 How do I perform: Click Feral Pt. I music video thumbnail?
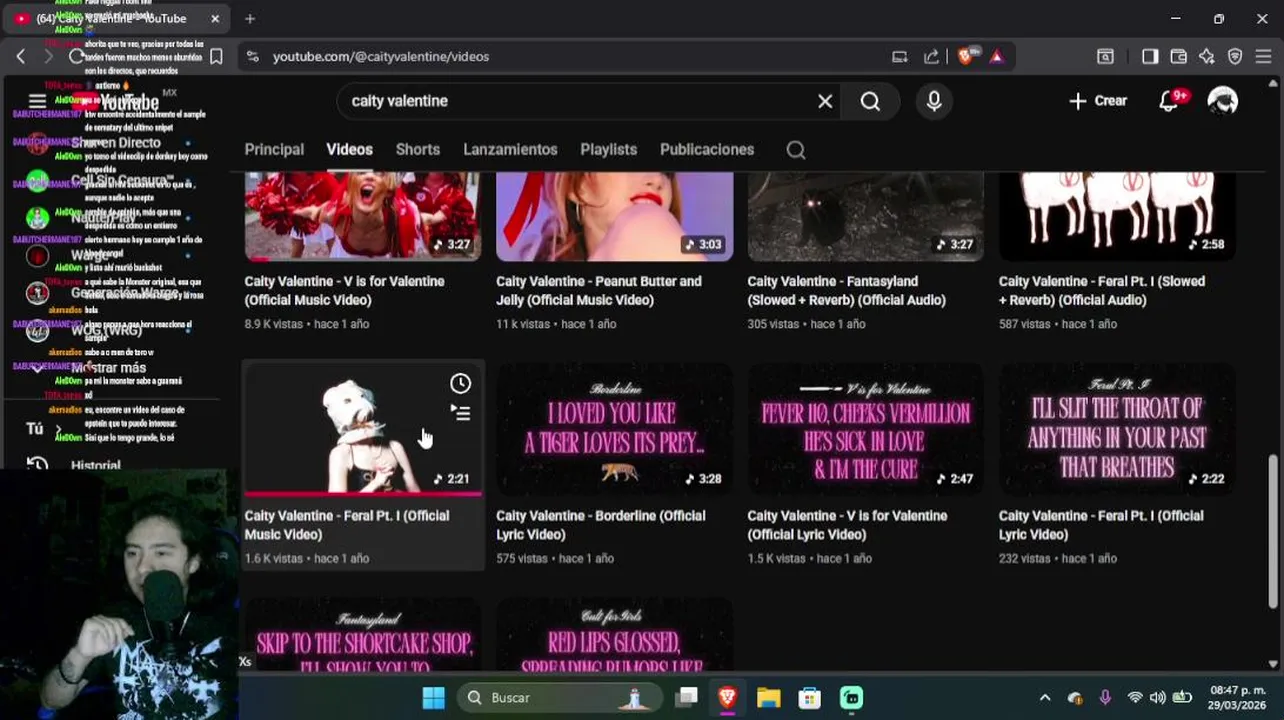tap(363, 429)
